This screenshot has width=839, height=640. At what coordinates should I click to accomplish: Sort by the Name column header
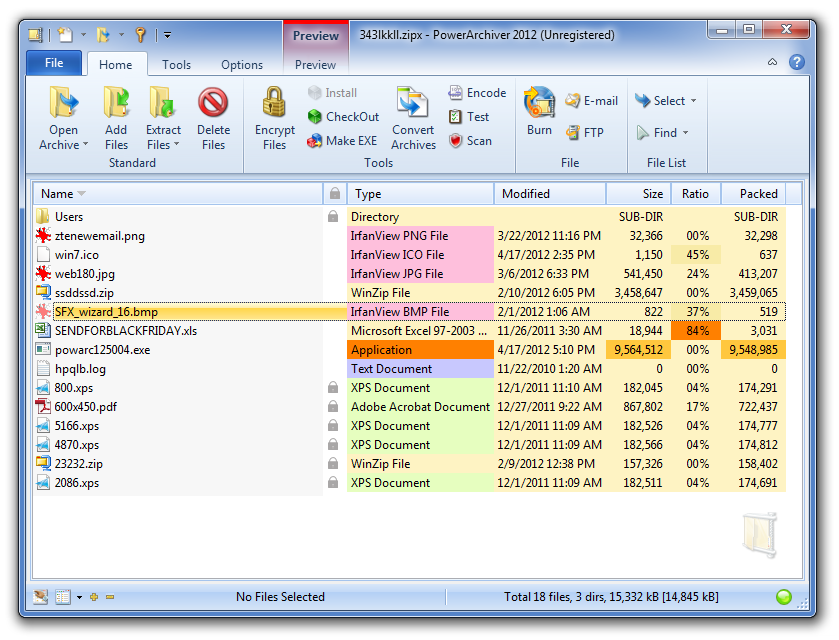pyautogui.click(x=178, y=193)
